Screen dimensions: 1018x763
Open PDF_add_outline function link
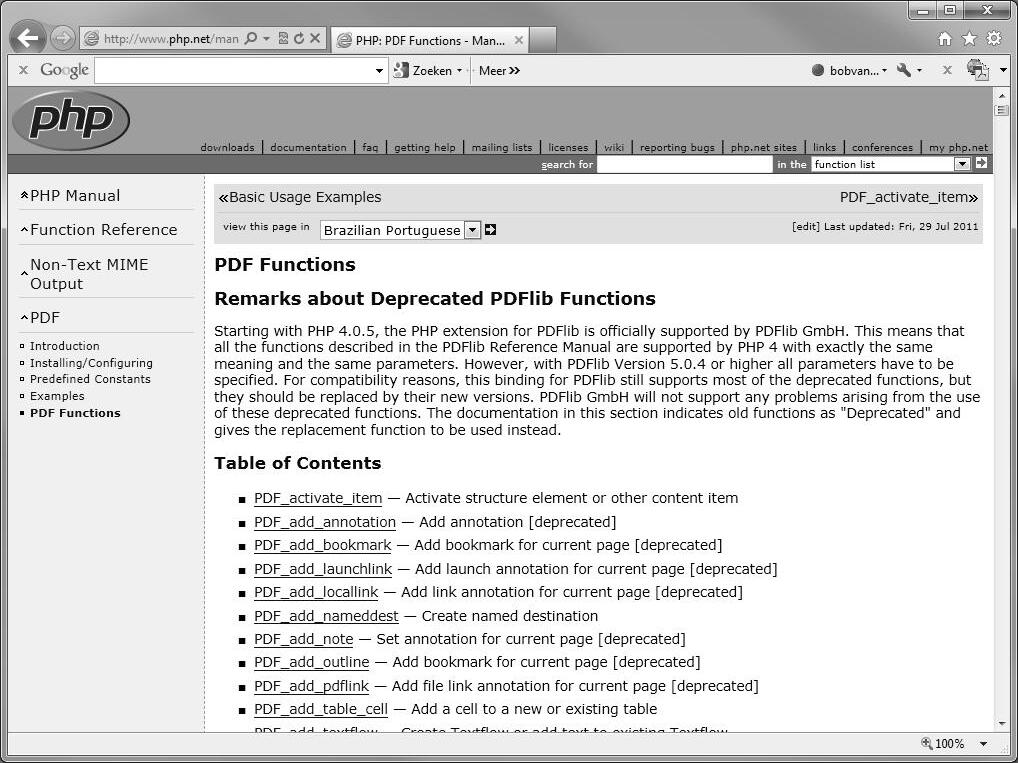311,662
